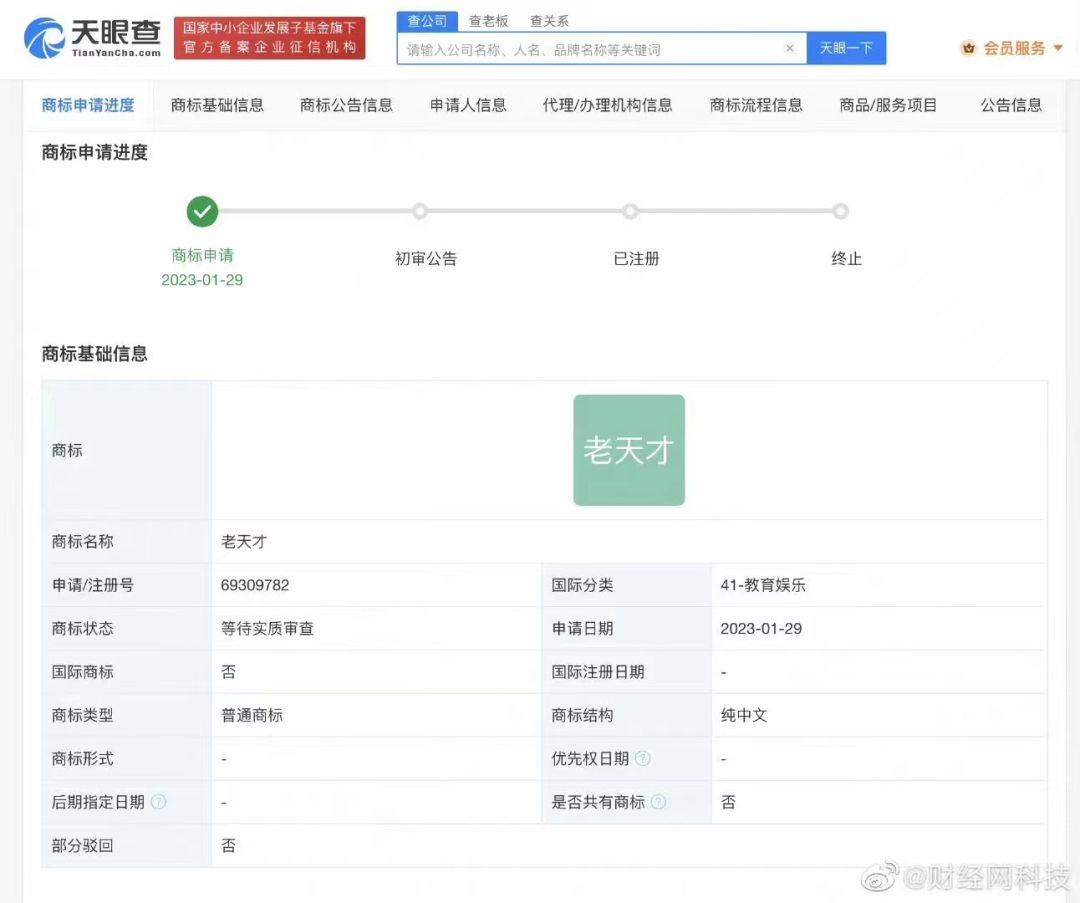Click the 商标申请 step label
The height and width of the screenshot is (903, 1080).
tap(202, 256)
